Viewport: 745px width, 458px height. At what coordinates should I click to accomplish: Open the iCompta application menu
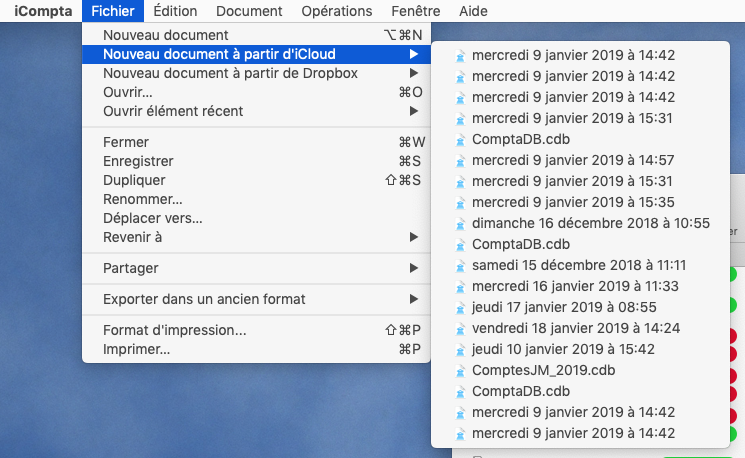43,11
